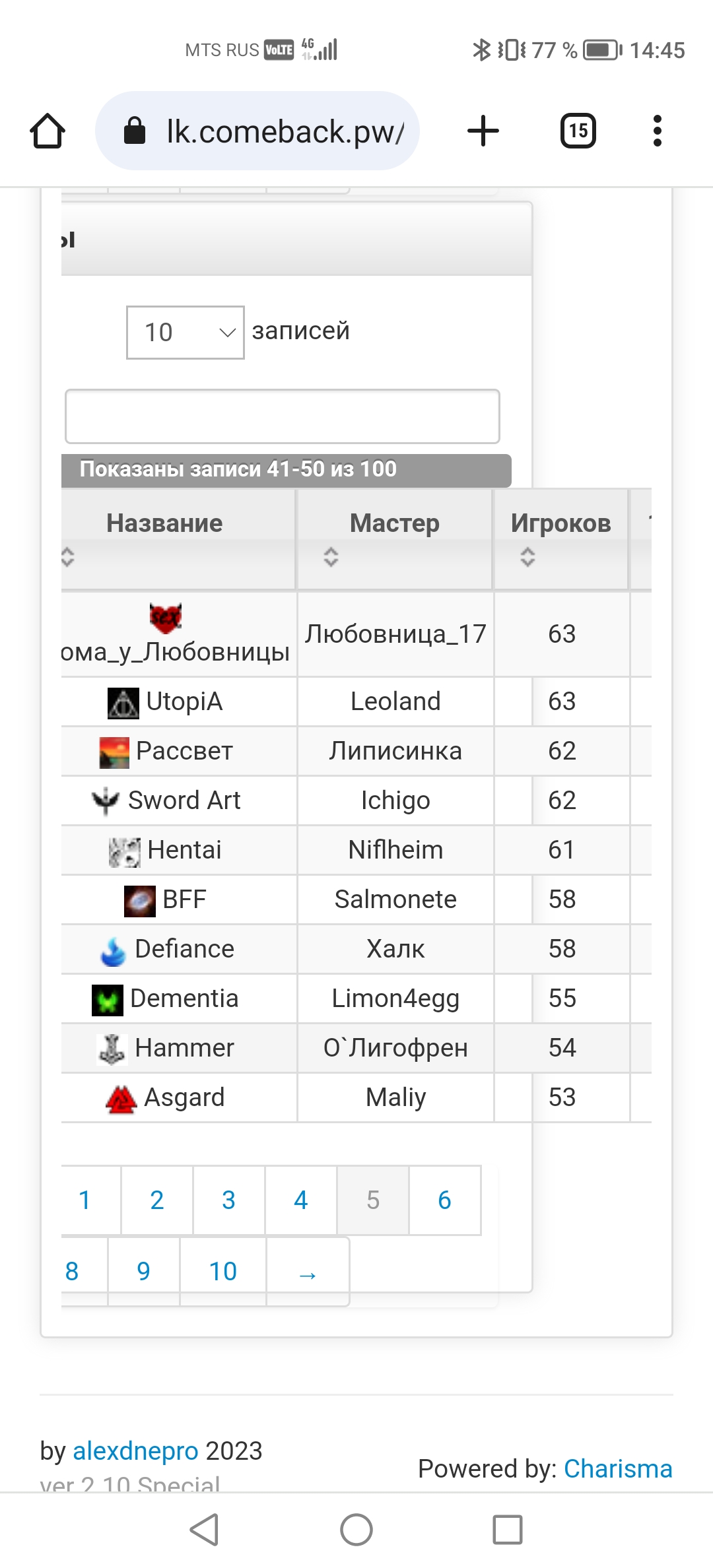Click the Hammer guild emblem icon
713x1568 pixels.
(112, 1049)
